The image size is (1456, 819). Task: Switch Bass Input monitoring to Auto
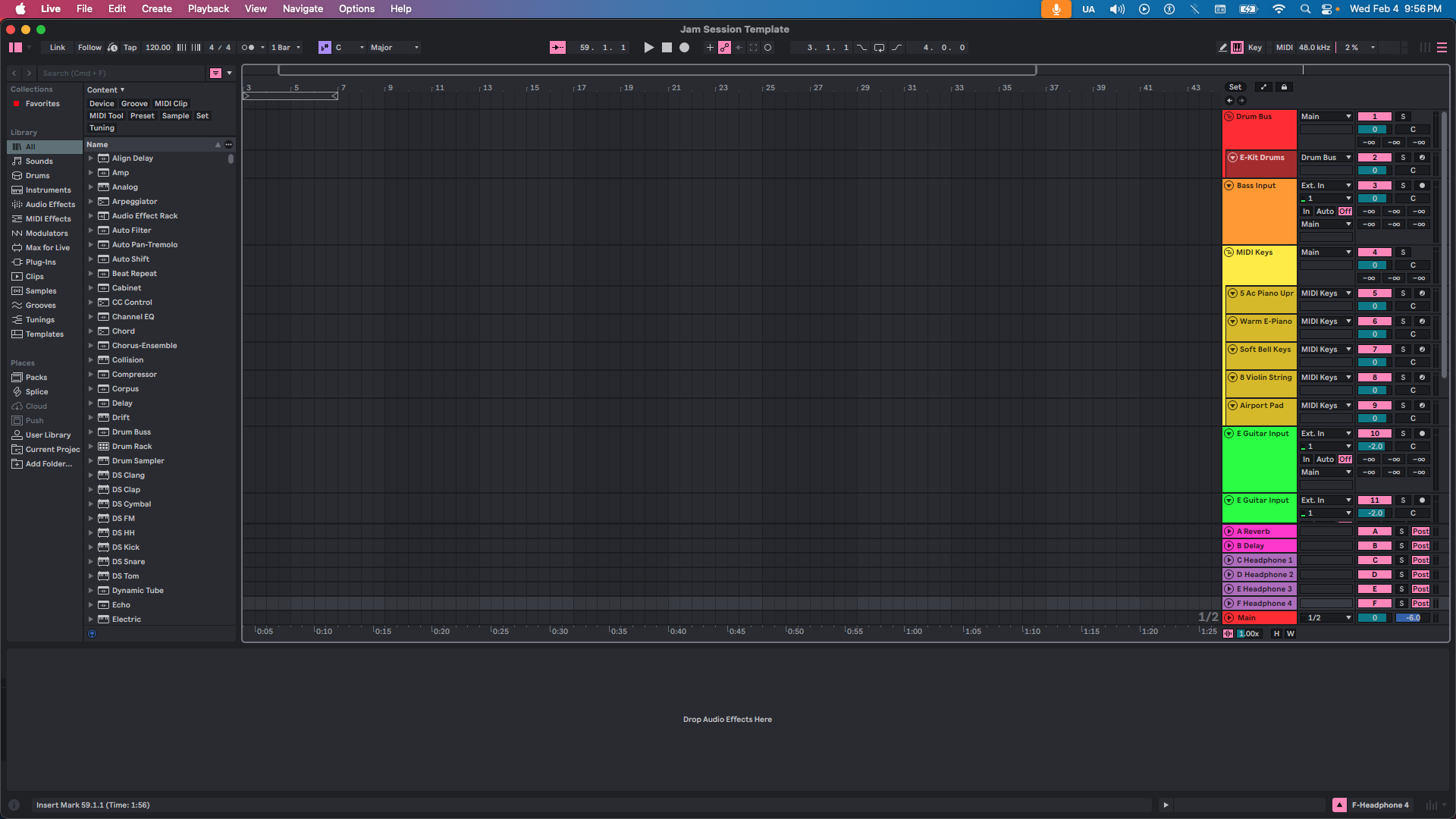pos(1326,211)
